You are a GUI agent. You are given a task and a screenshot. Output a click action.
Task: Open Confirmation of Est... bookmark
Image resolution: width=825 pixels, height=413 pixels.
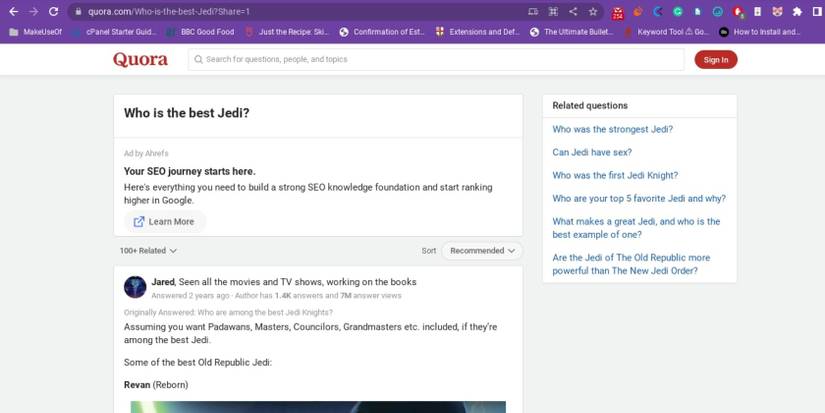(382, 32)
